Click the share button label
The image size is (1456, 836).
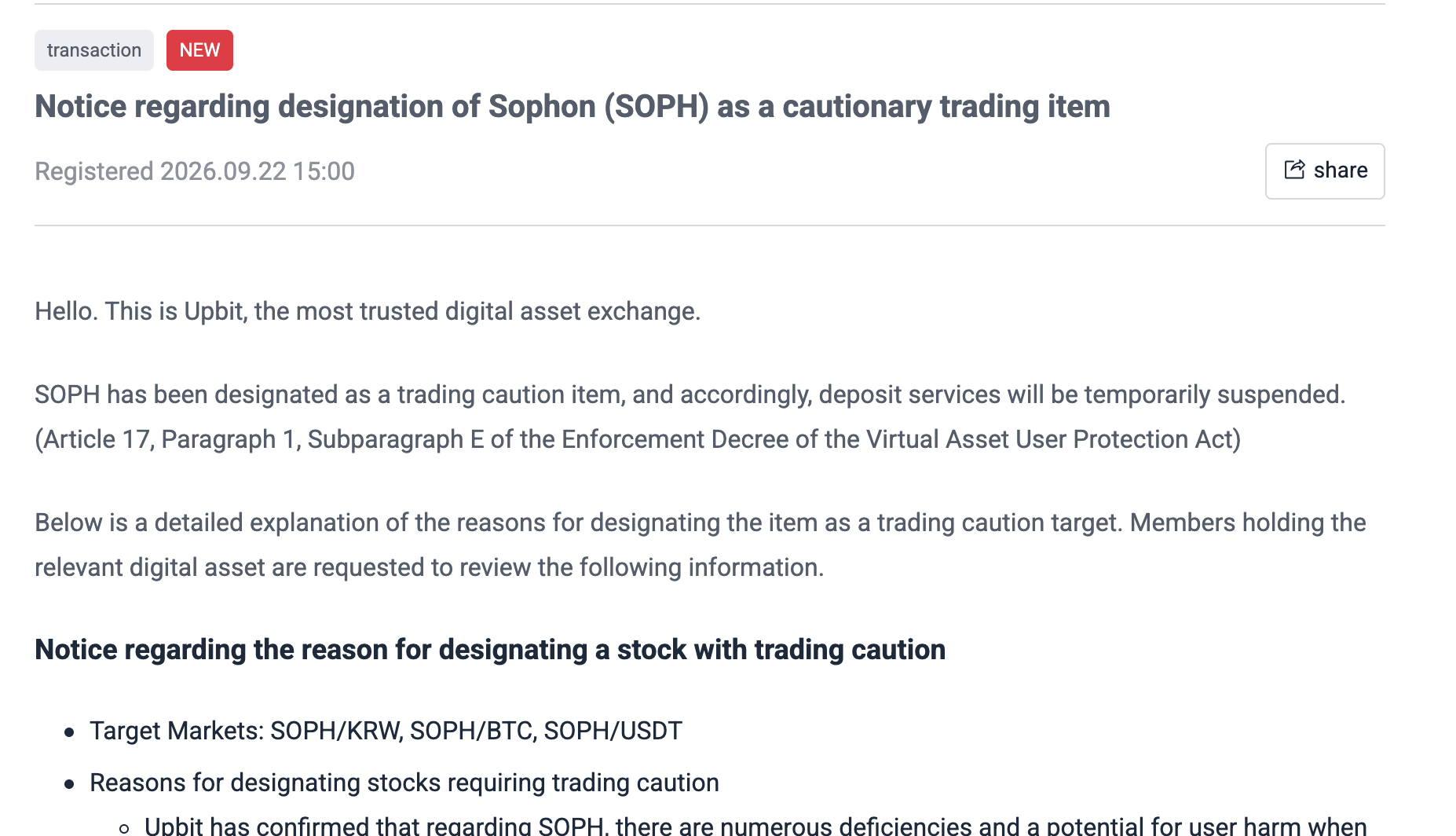[1341, 170]
